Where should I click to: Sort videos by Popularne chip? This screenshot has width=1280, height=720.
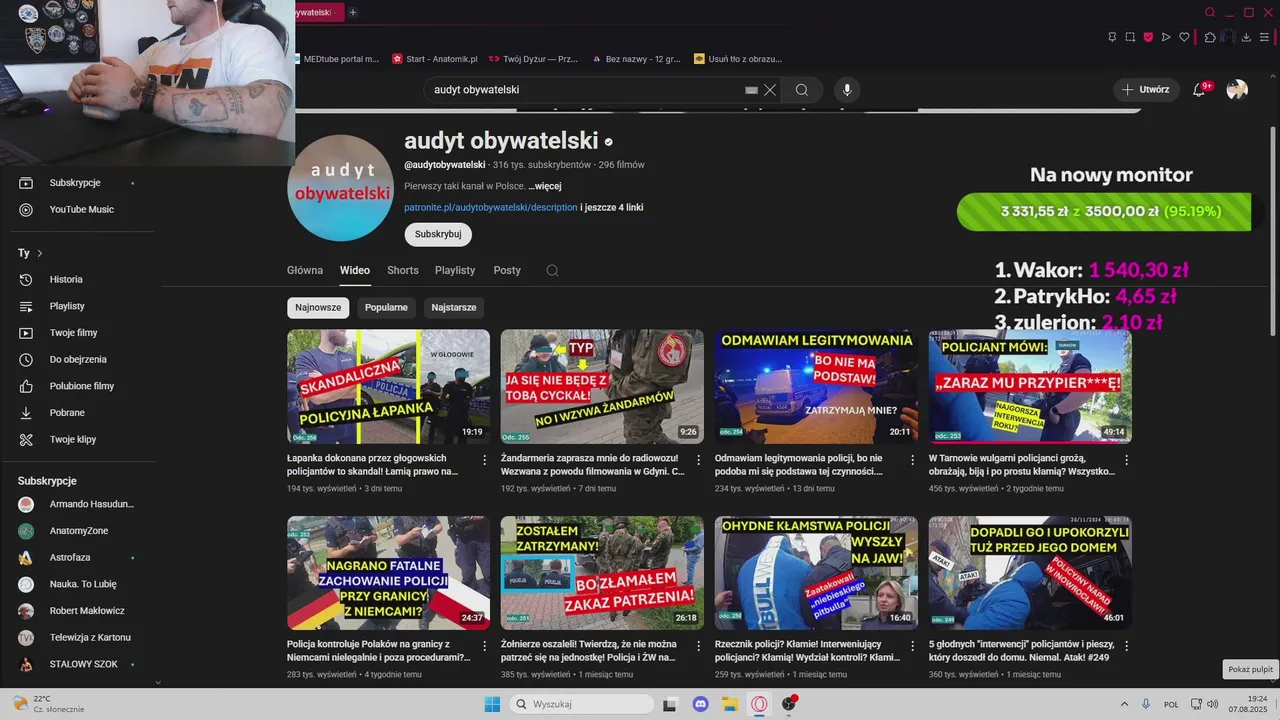click(x=386, y=307)
